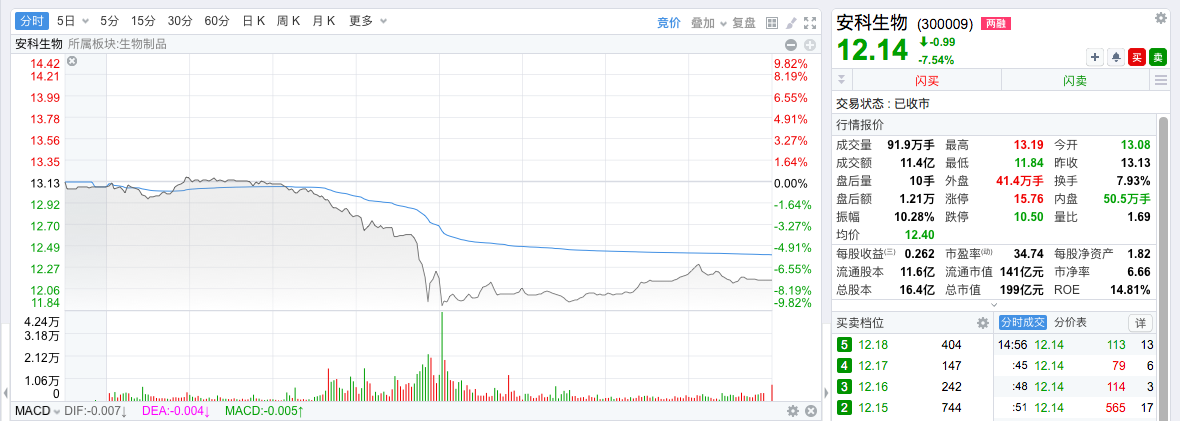This screenshot has width=1180, height=421.
Task: Expand more quote details chevron below ROE
Action: (993, 305)
